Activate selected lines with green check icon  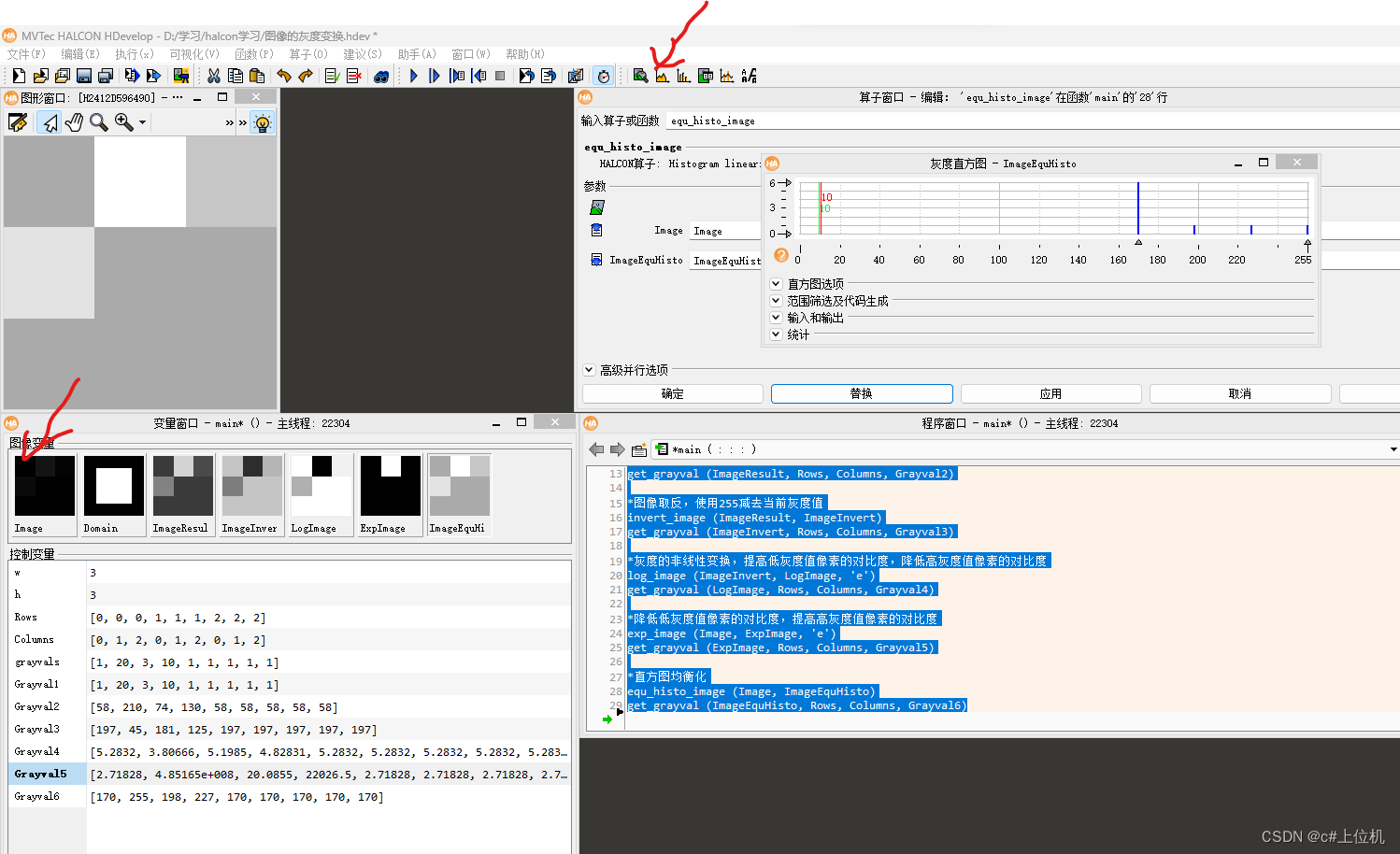[332, 76]
